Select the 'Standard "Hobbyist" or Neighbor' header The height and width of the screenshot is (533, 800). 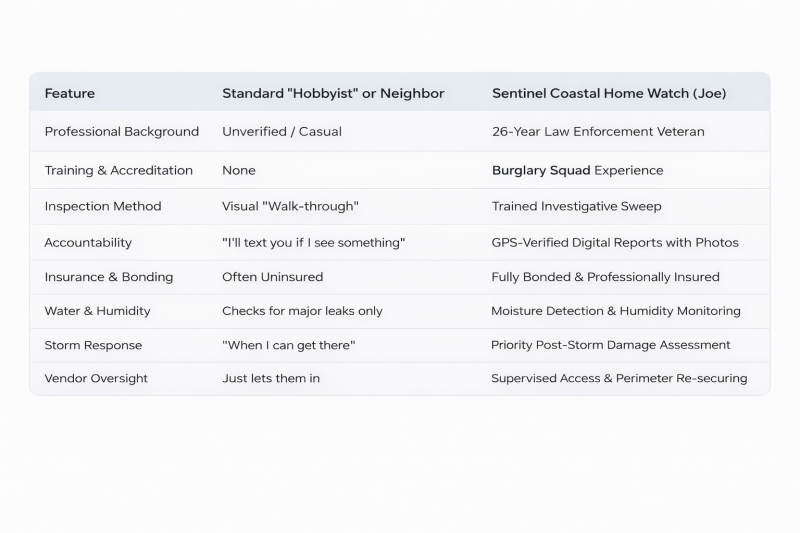tap(333, 93)
